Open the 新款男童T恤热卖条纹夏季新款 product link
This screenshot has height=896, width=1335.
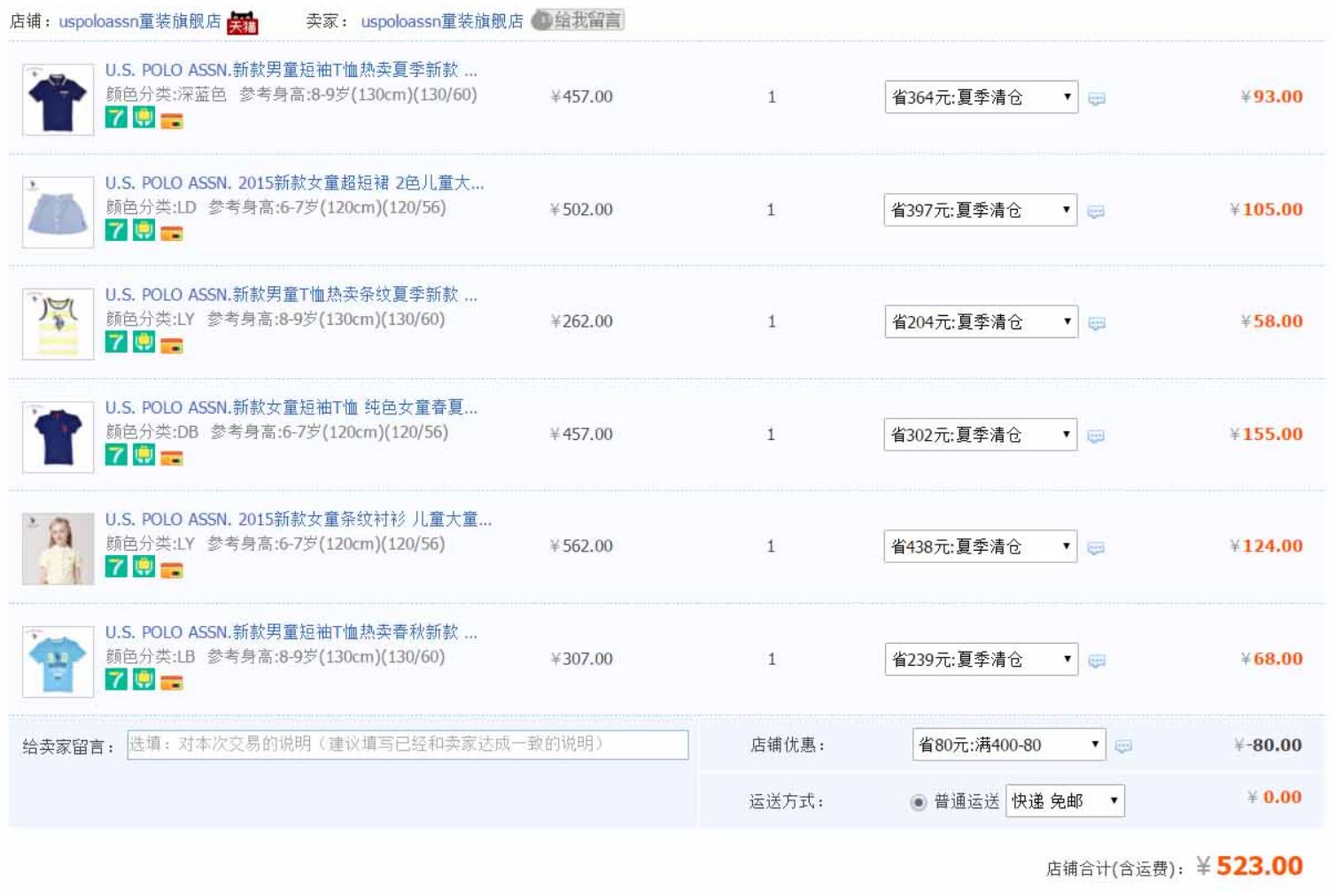(x=291, y=295)
